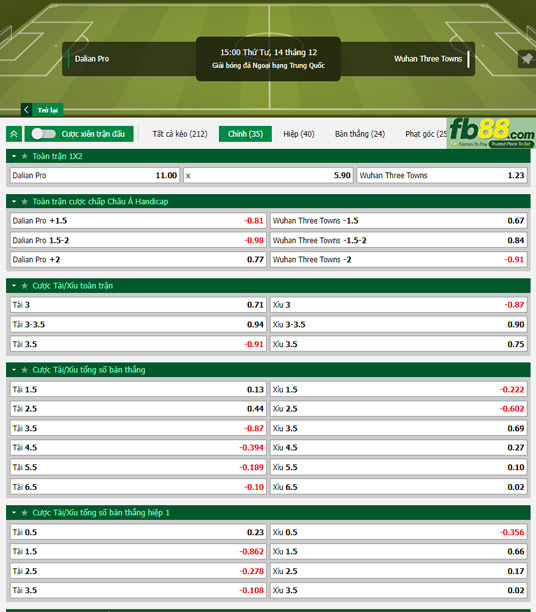Choose Dalian Pro 1.5-2 at -0.98
Viewport: 536px width, 612px height.
coord(138,240)
